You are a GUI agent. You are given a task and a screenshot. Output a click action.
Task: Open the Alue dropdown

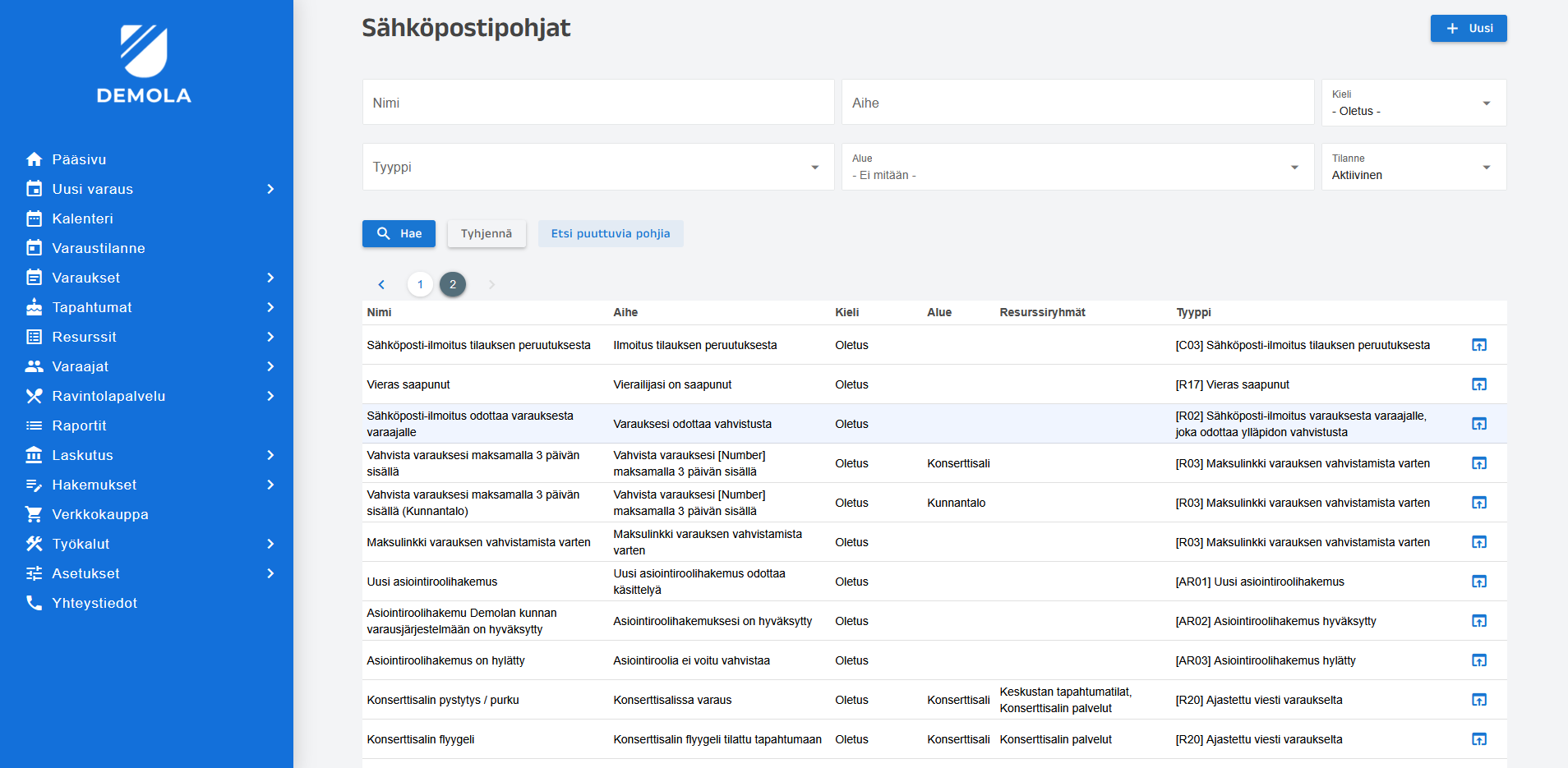pyautogui.click(x=1077, y=167)
